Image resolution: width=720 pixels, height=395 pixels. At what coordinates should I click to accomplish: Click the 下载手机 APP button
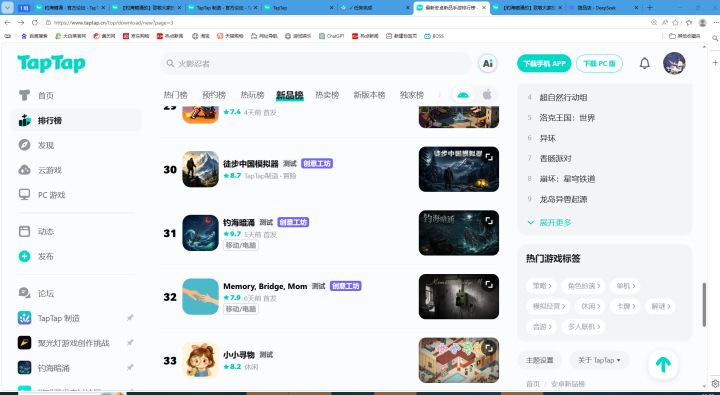click(x=544, y=63)
